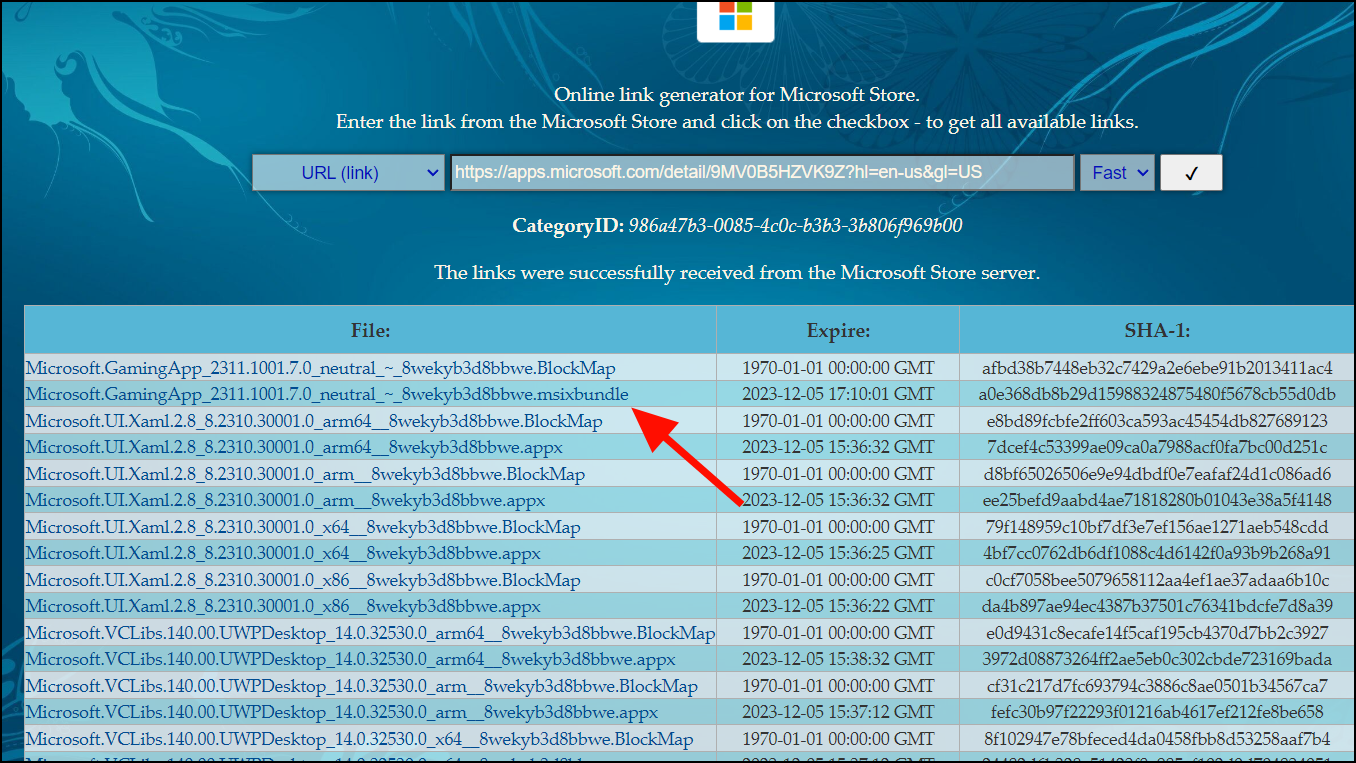Select SHA-1 hash fefc30b97f22293f01216ab4617ef212fe8be658
This screenshot has width=1356, height=763.
coord(1157,712)
